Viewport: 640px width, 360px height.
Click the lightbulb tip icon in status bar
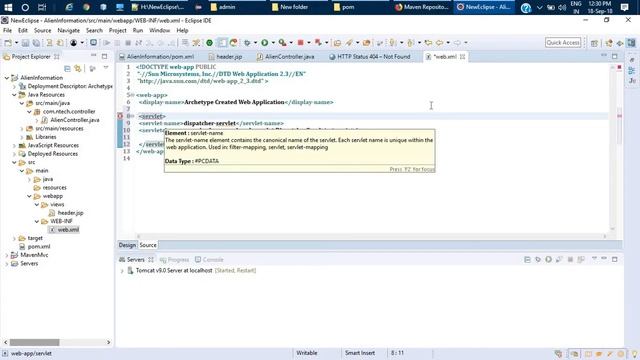point(634,354)
